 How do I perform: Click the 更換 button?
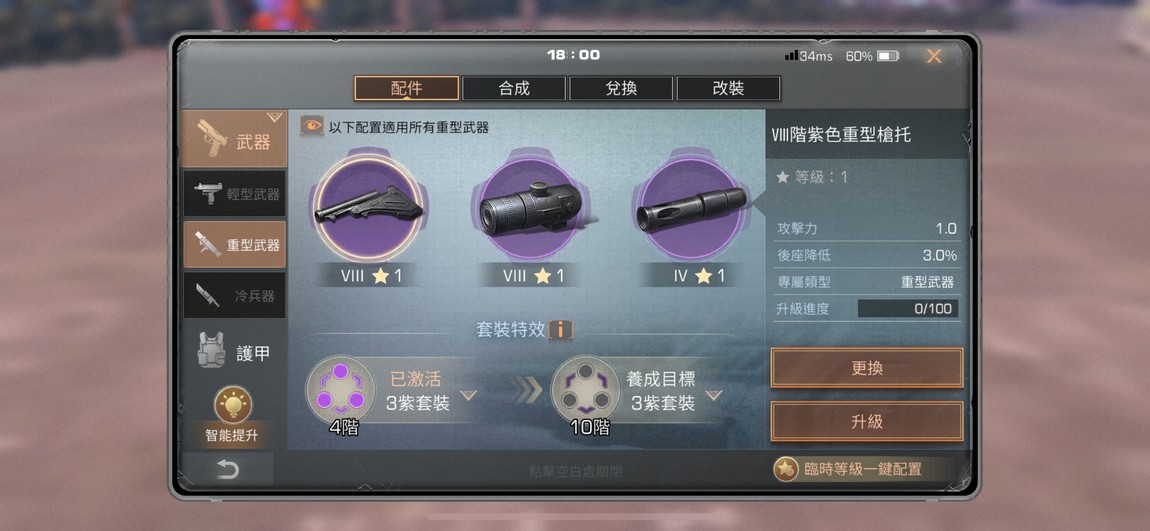pyautogui.click(x=866, y=368)
